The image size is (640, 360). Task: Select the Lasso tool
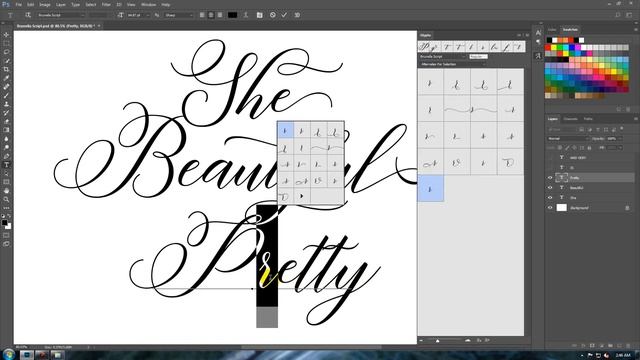[6, 52]
